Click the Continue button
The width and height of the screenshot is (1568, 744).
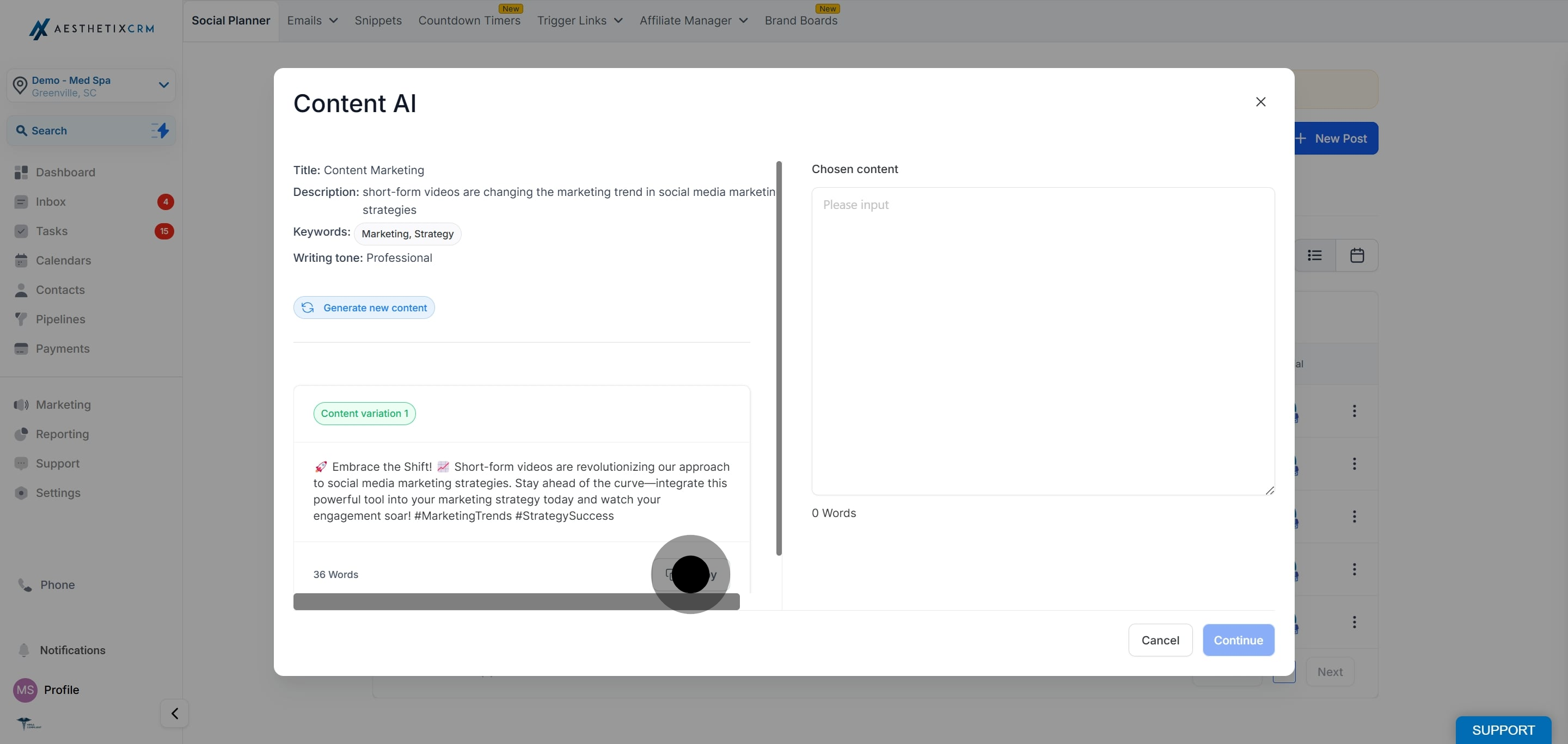point(1238,640)
